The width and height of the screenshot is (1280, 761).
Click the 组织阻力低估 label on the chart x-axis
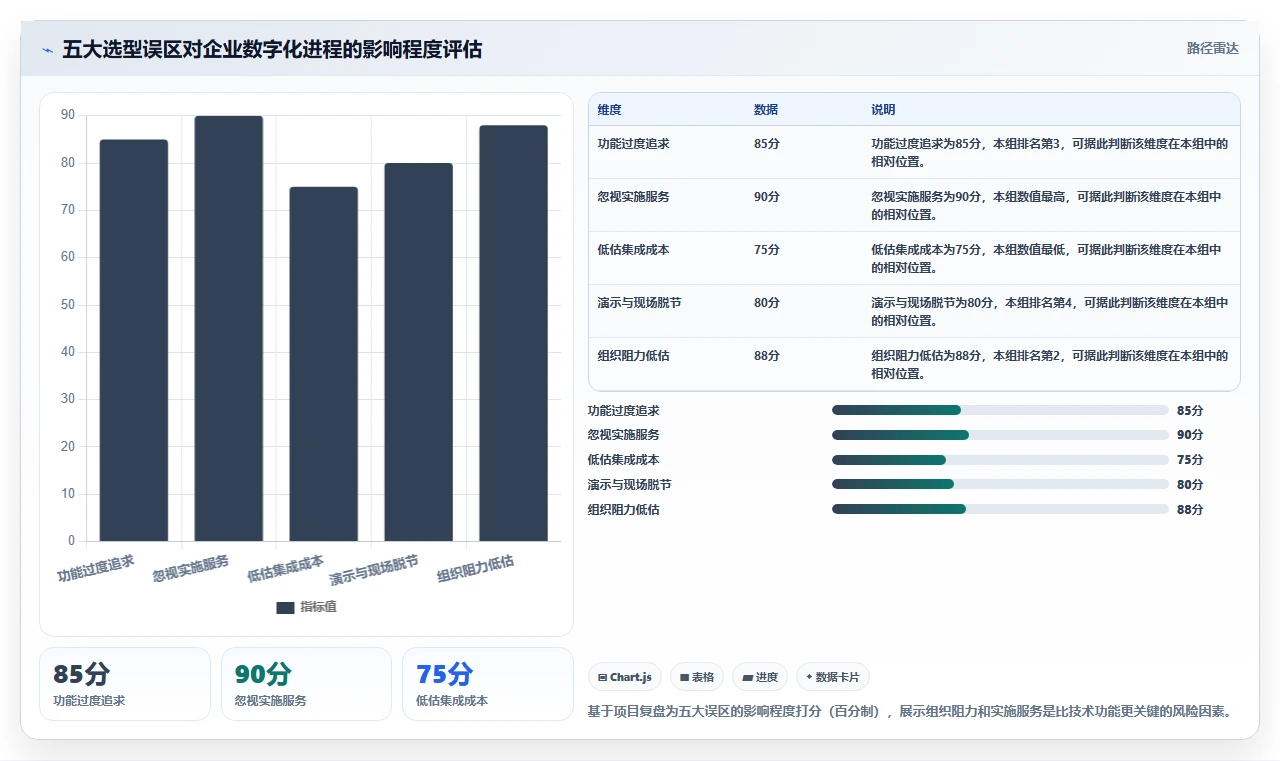(x=476, y=568)
